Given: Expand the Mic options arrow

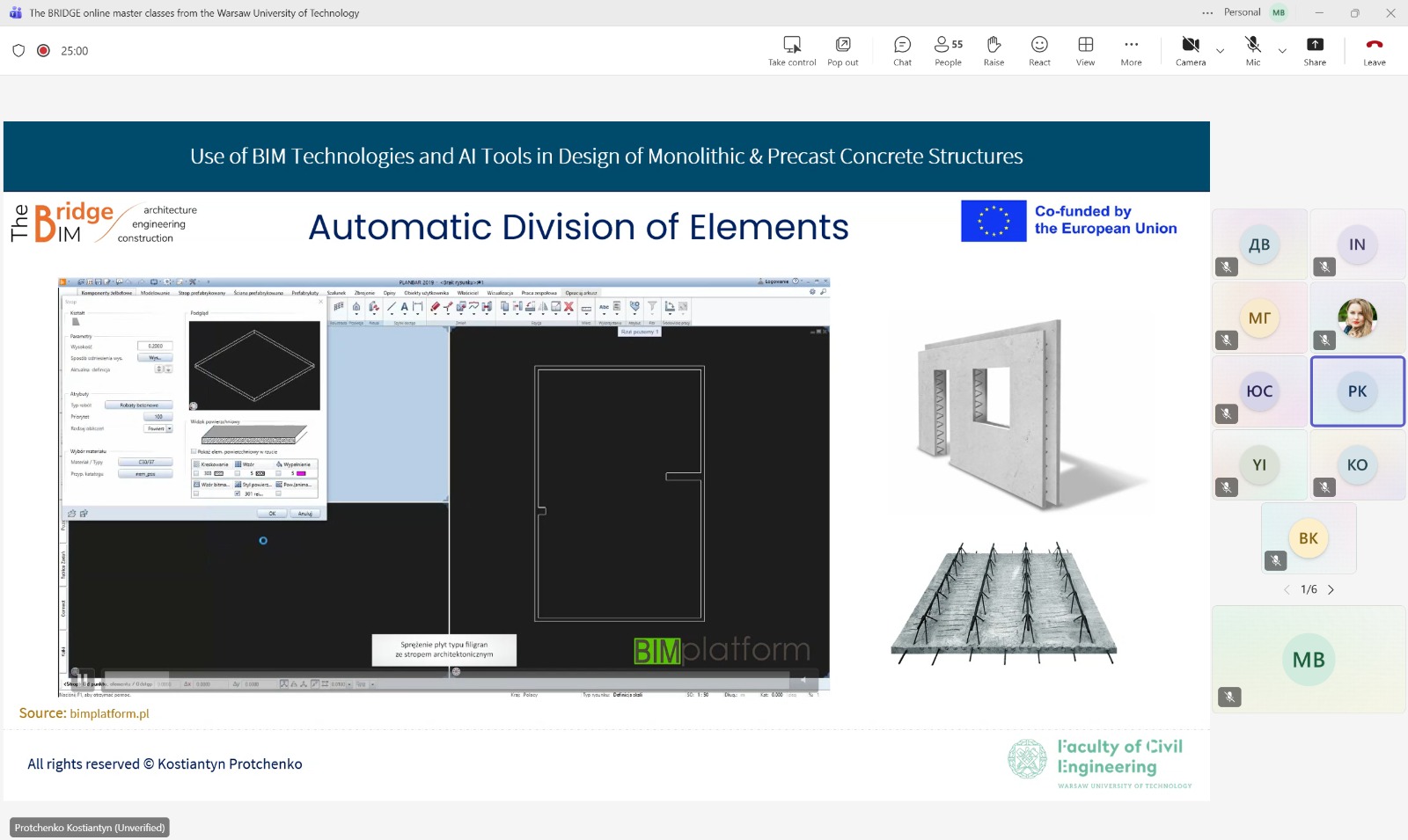Looking at the screenshot, I should pyautogui.click(x=1282, y=51).
